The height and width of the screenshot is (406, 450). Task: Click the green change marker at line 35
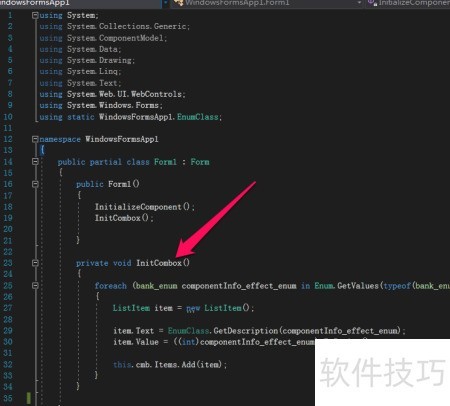[x=29, y=398]
